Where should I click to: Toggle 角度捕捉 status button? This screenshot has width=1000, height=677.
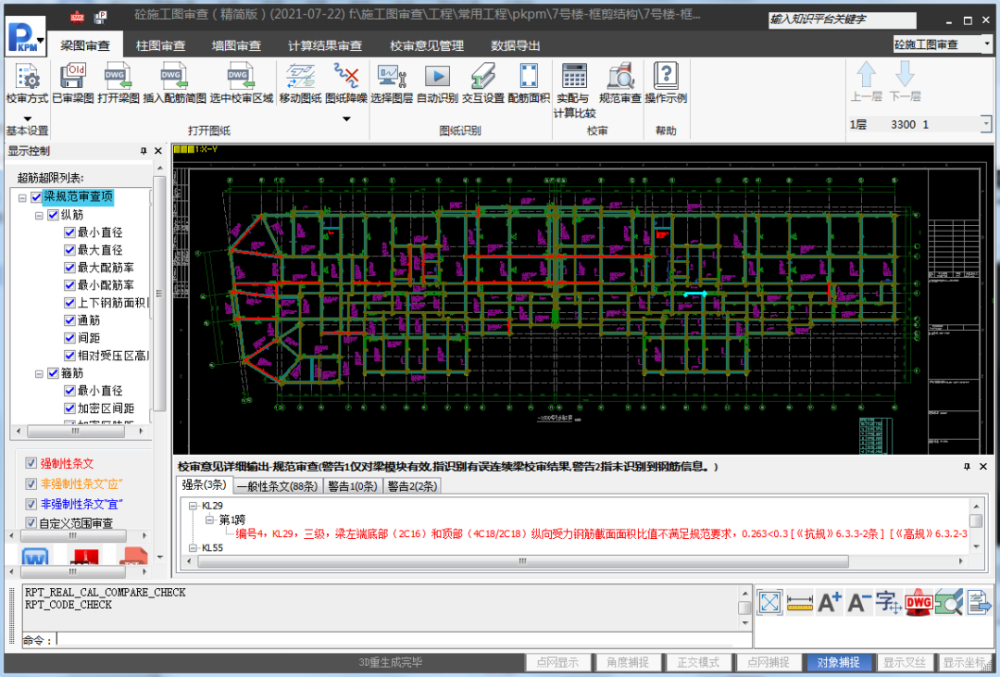(x=628, y=662)
